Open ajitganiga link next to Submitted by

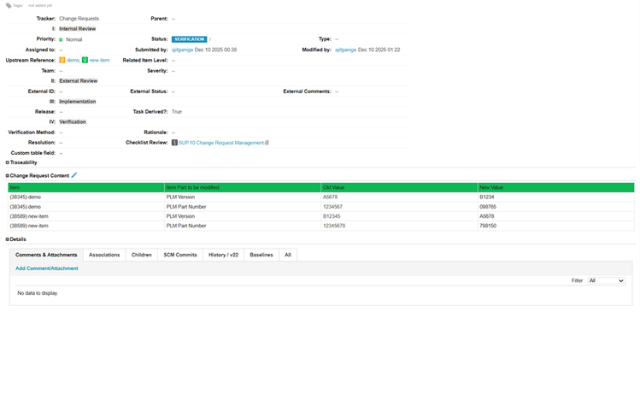pos(182,50)
